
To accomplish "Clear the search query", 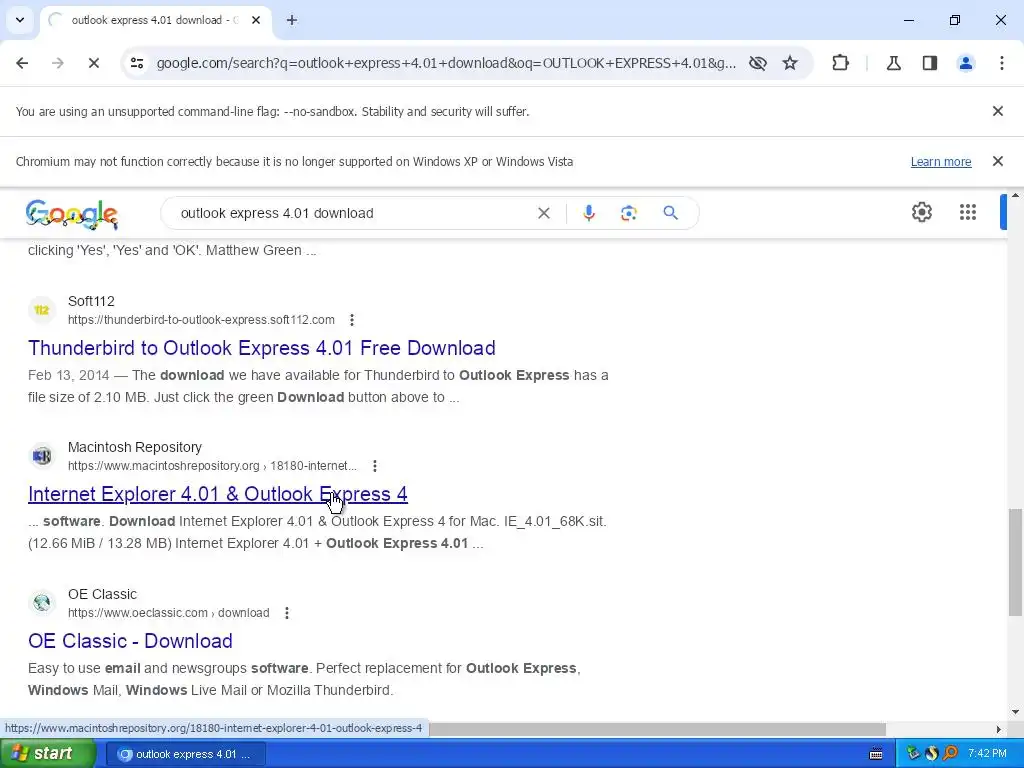I will (544, 213).
